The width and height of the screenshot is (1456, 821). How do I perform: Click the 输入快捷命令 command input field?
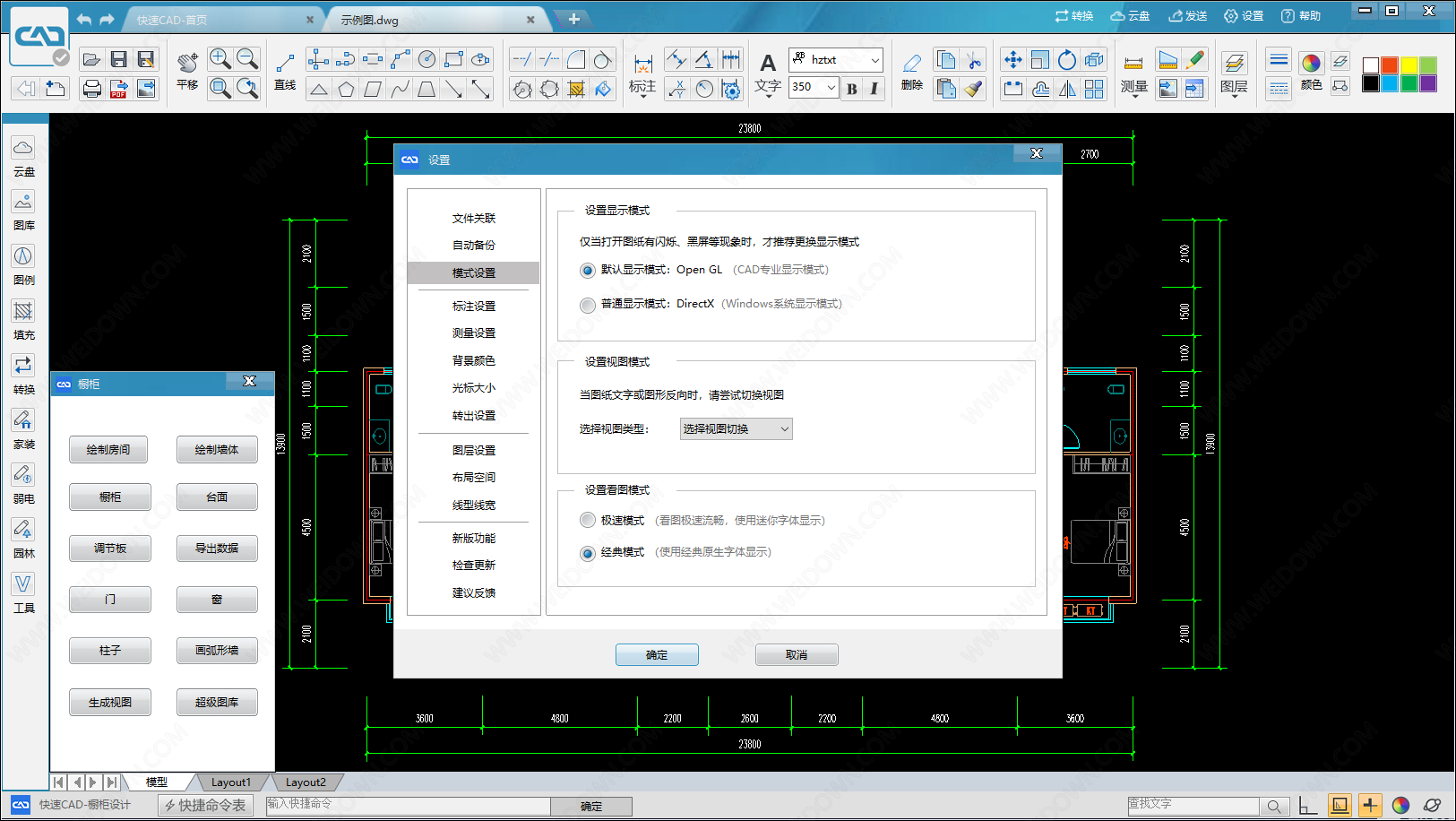[x=408, y=806]
